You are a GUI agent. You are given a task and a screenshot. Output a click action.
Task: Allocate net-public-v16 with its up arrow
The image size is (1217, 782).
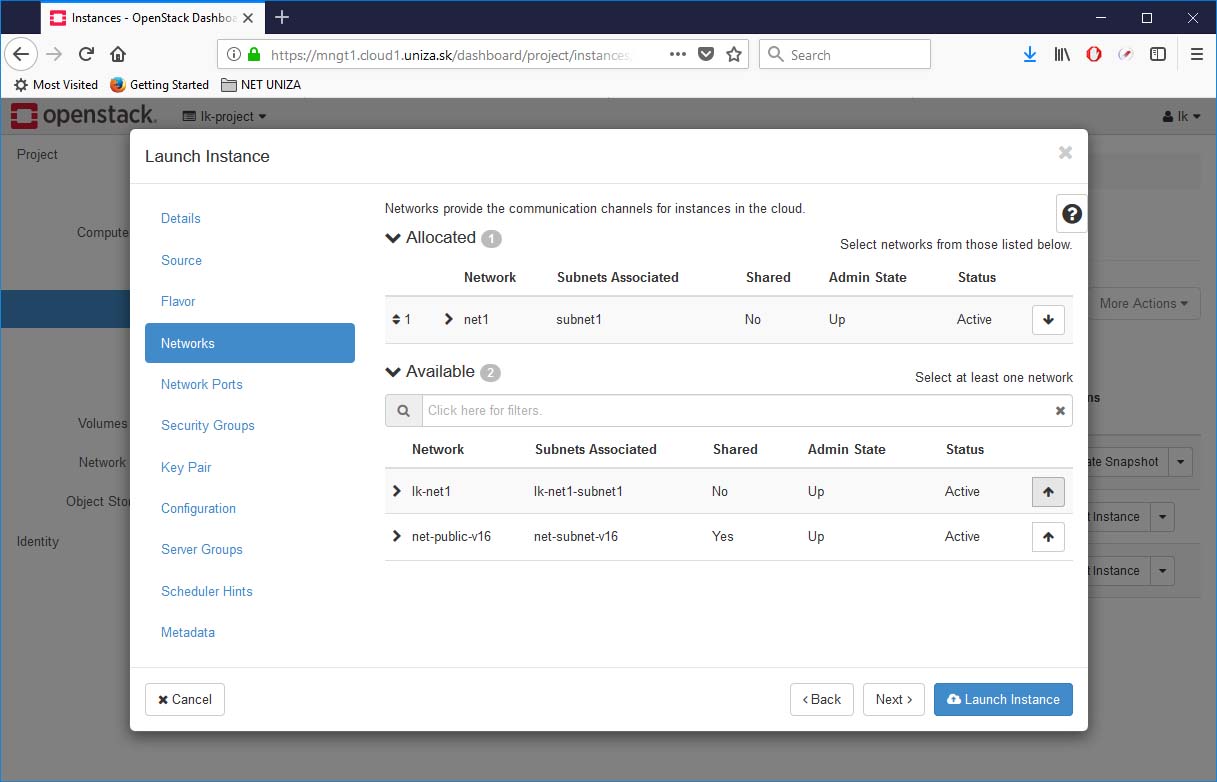point(1048,537)
